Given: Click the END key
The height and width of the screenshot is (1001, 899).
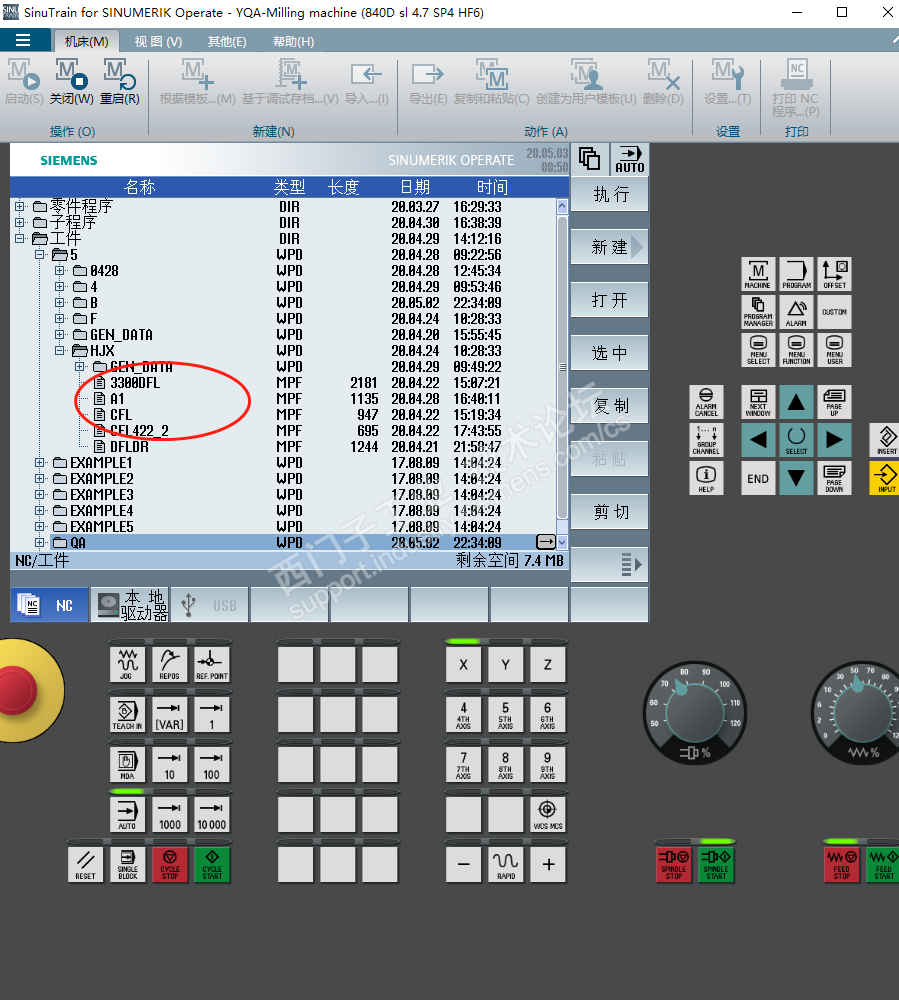Looking at the screenshot, I should click(x=758, y=478).
